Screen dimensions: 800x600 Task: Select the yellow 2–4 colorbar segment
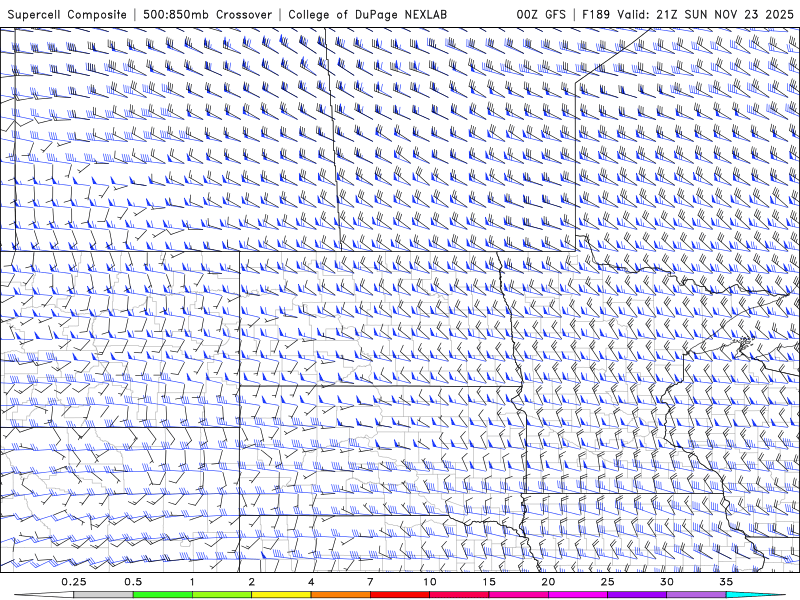pos(281,595)
